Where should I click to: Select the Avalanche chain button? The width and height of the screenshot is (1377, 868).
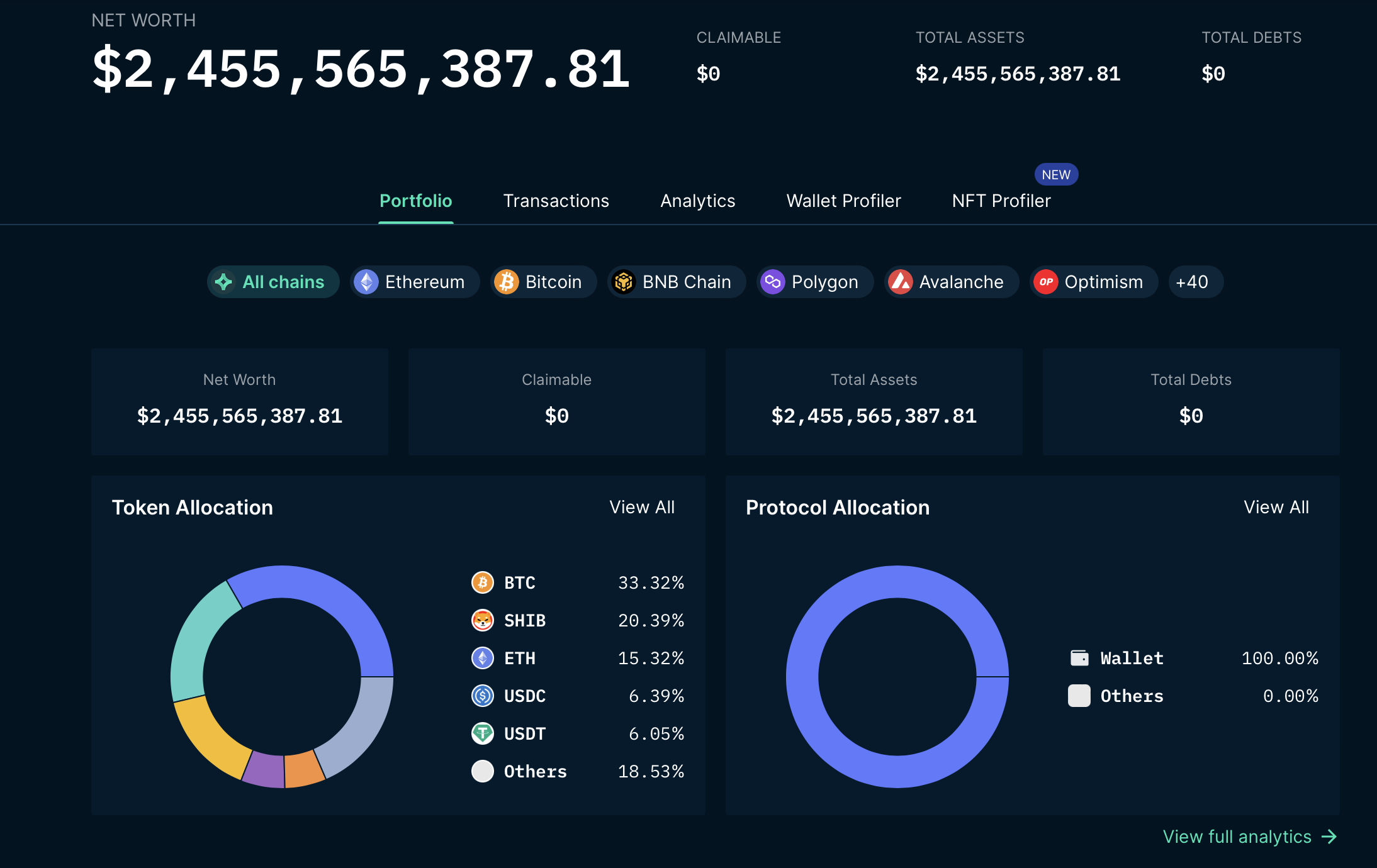pyautogui.click(x=951, y=282)
